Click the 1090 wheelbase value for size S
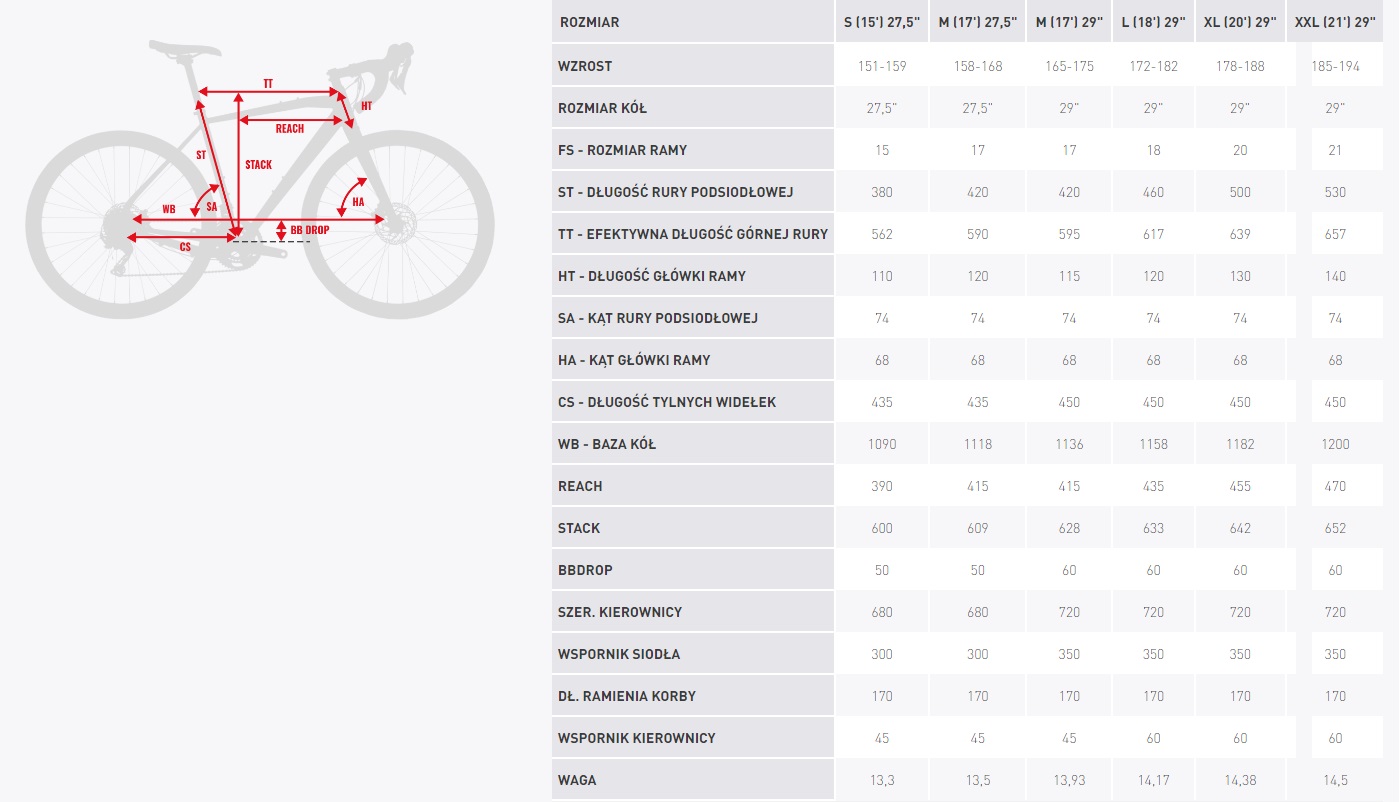1400x802 pixels. tap(882, 444)
